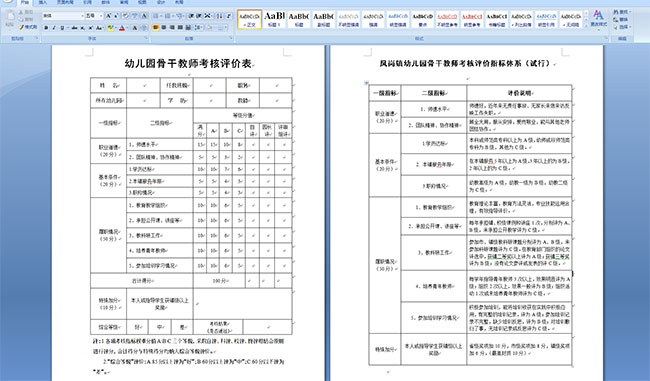
Task: Open the Page Layout ribbon tab
Action: coord(65,2)
